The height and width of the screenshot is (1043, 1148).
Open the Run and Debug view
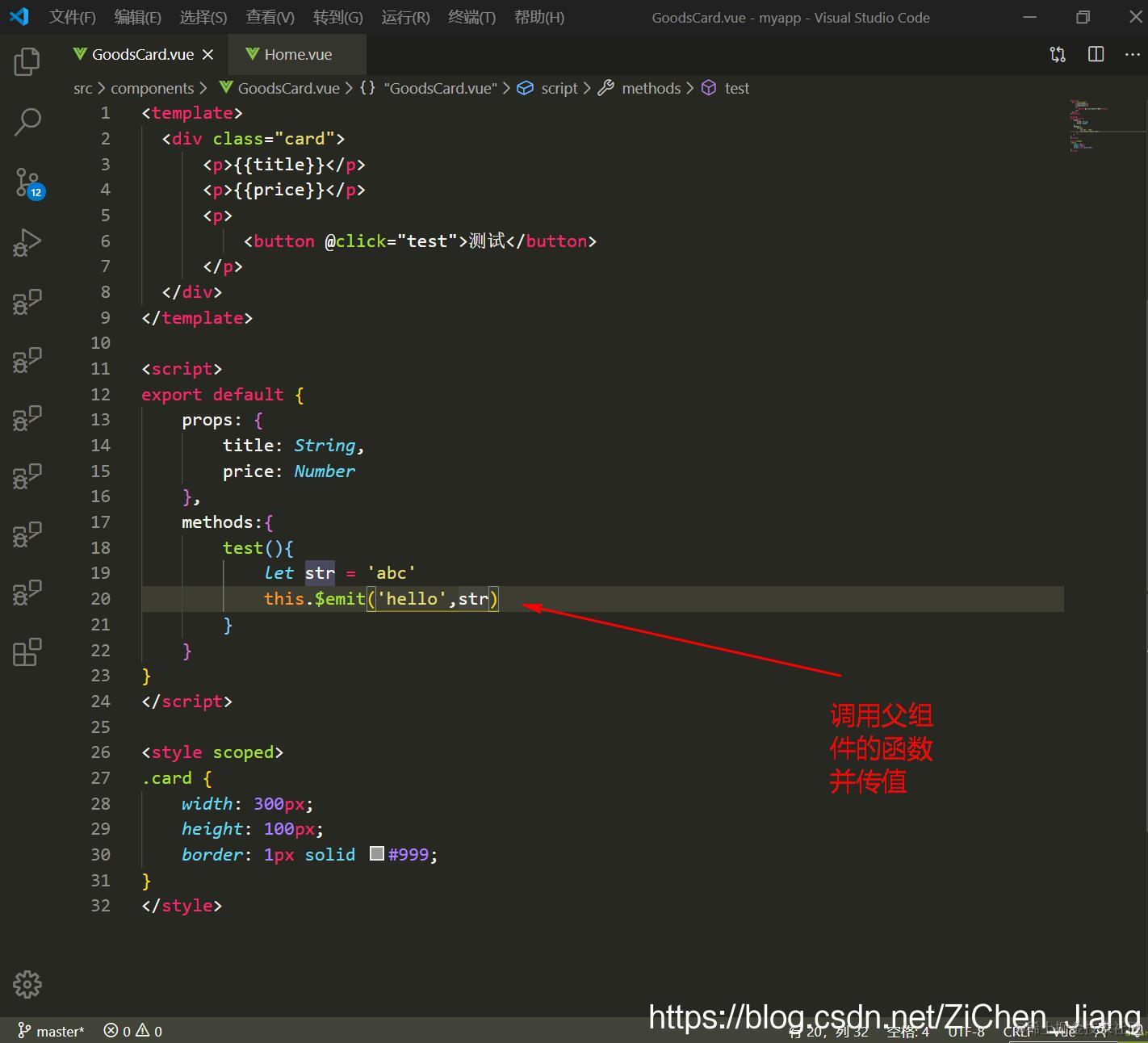27,242
